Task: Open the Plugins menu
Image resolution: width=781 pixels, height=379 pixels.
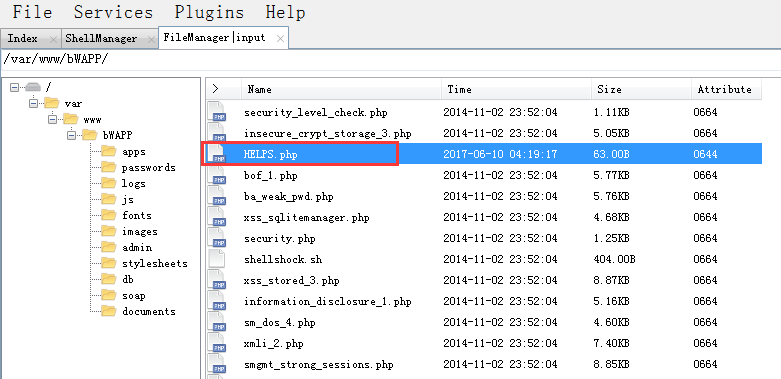Action: point(209,12)
